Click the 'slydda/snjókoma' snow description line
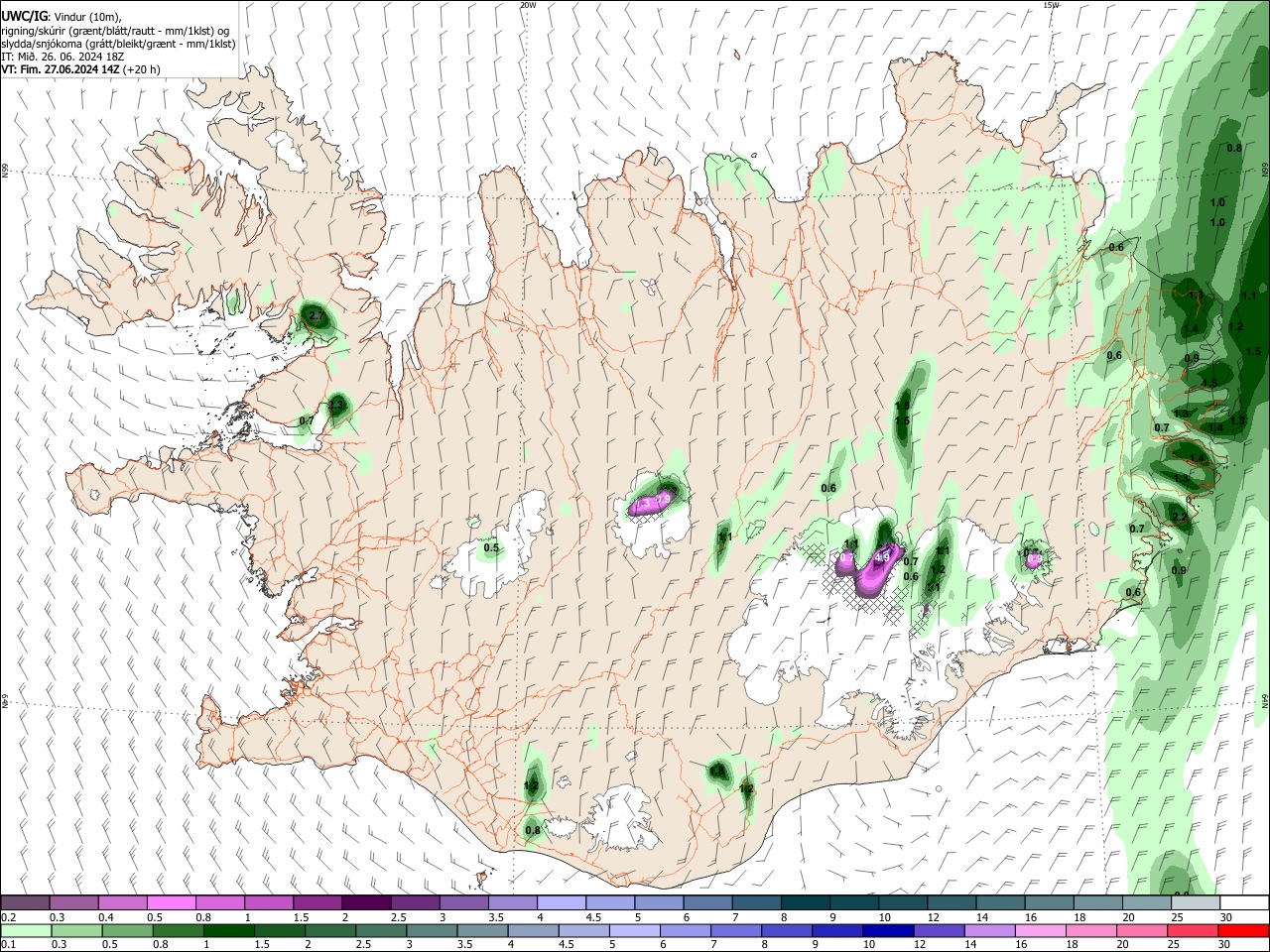This screenshot has width=1270, height=952. [x=118, y=44]
